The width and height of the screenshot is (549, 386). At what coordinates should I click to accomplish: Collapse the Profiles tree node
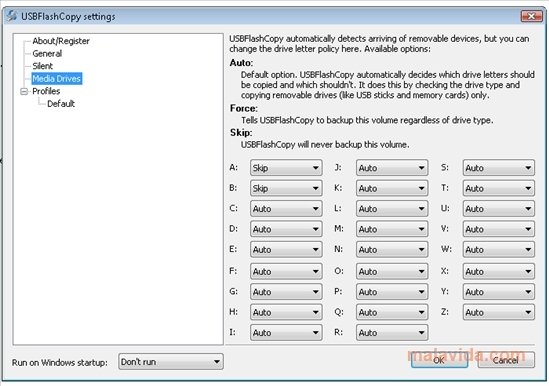tap(24, 91)
